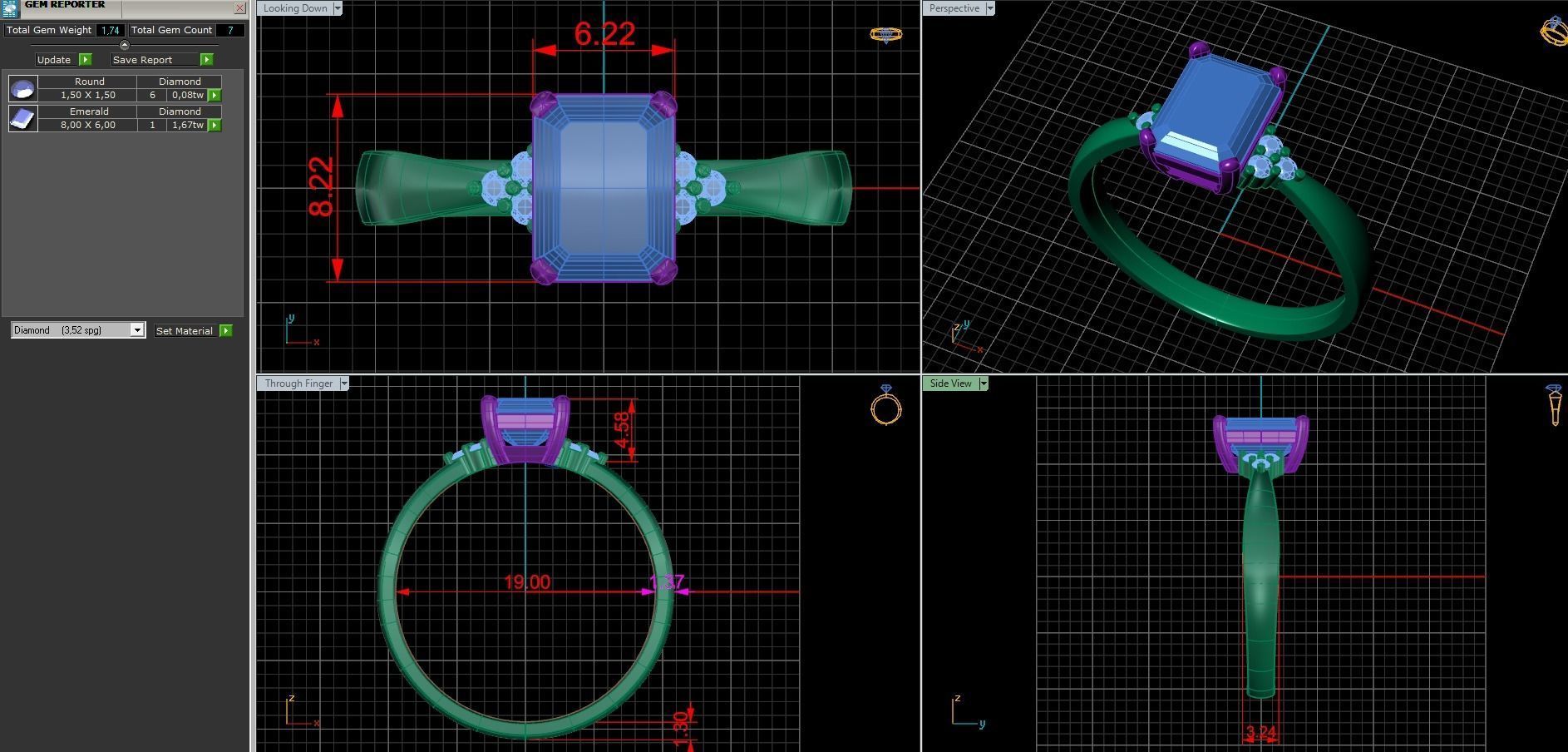Click green arrow on the 0,08tw row
This screenshot has width=1568, height=752.
(x=214, y=96)
